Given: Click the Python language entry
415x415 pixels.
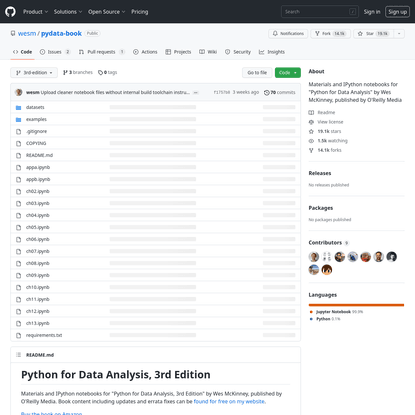Looking at the screenshot, I should pos(325,319).
